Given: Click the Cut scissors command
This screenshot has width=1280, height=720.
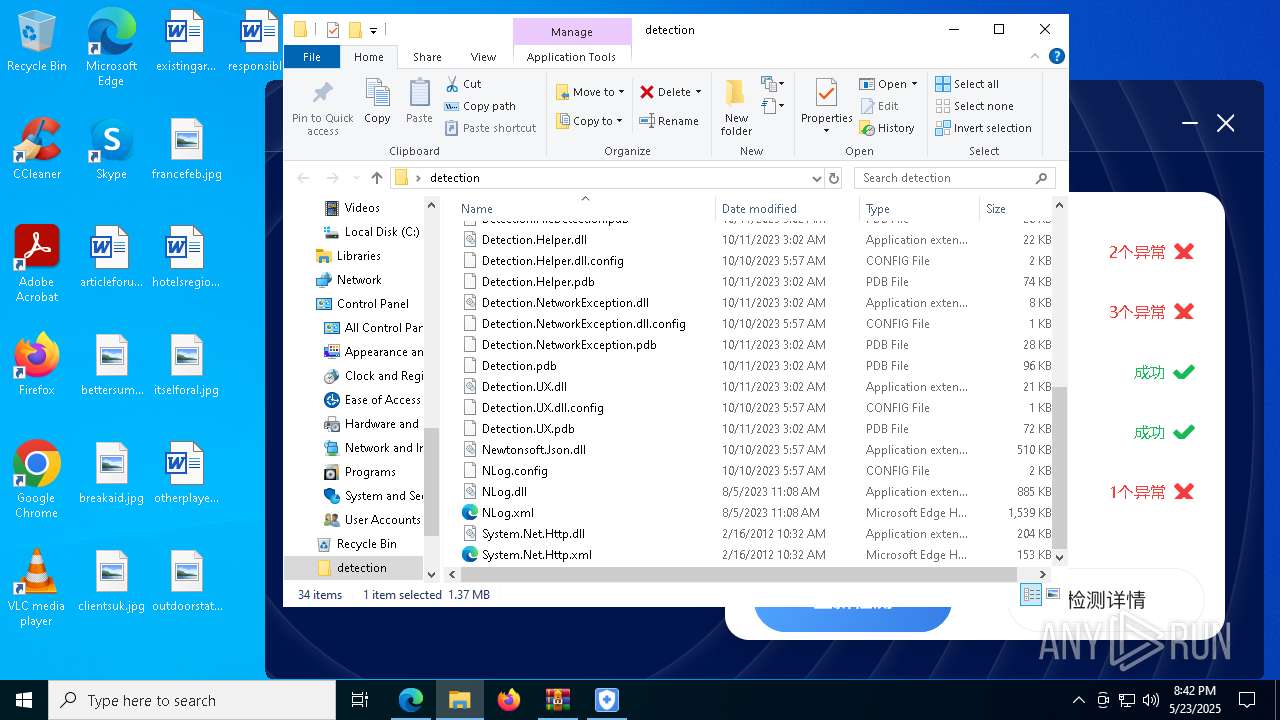Looking at the screenshot, I should pos(463,84).
